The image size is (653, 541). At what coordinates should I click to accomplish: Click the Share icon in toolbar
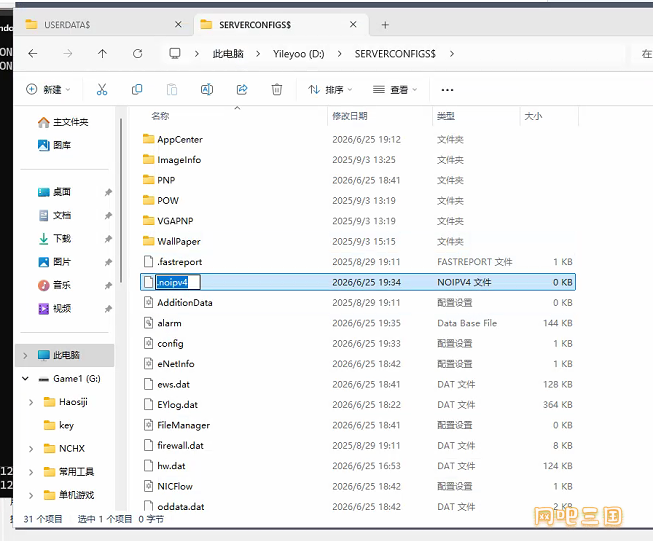point(242,90)
